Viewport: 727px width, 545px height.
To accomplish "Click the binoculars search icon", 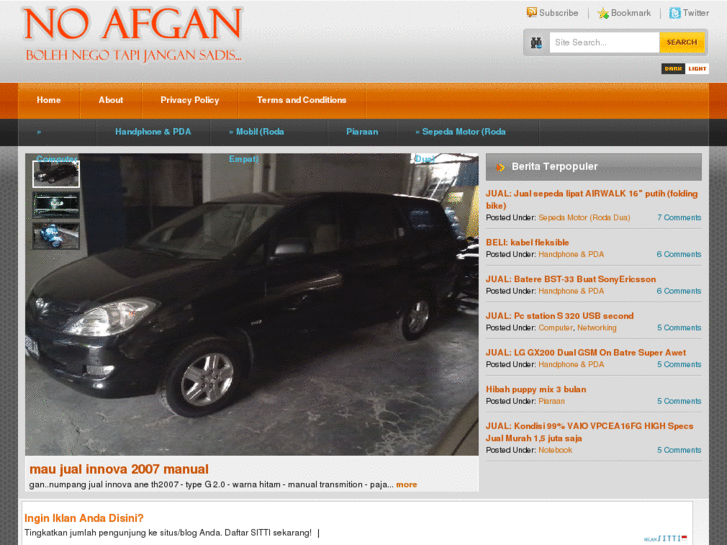I will (x=536, y=43).
